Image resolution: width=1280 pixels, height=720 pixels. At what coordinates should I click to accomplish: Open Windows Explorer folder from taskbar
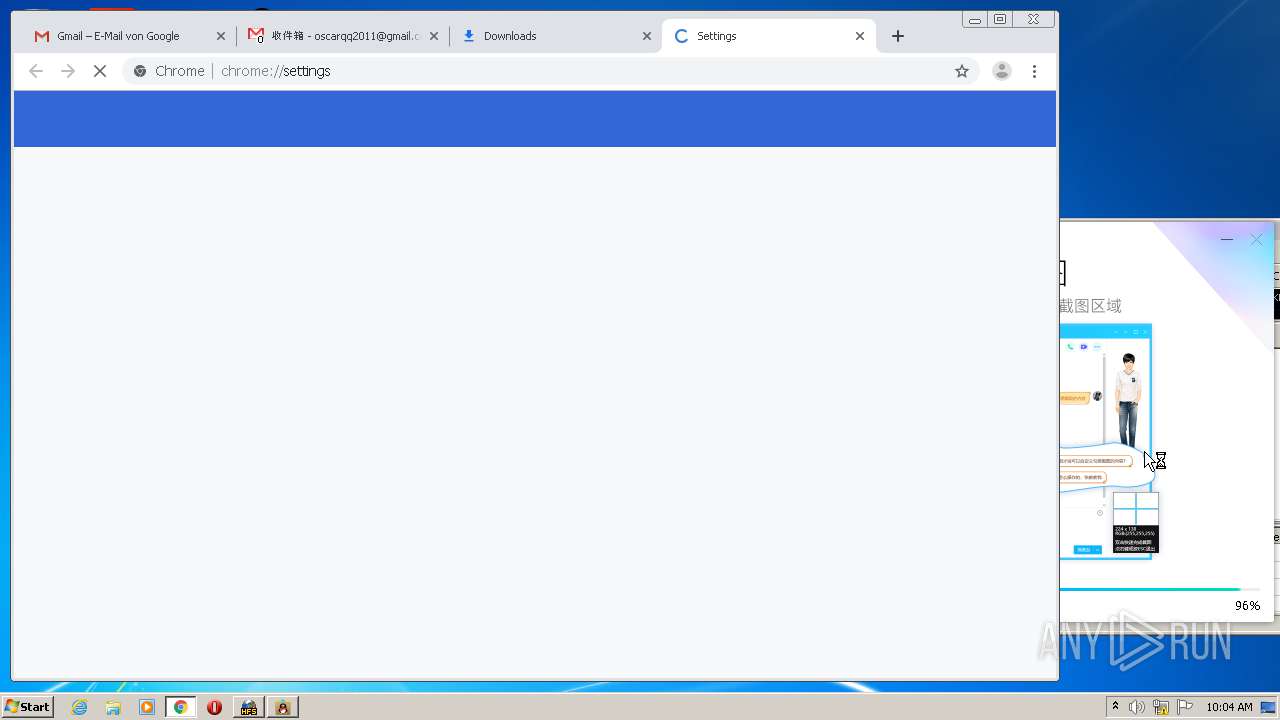[x=113, y=707]
